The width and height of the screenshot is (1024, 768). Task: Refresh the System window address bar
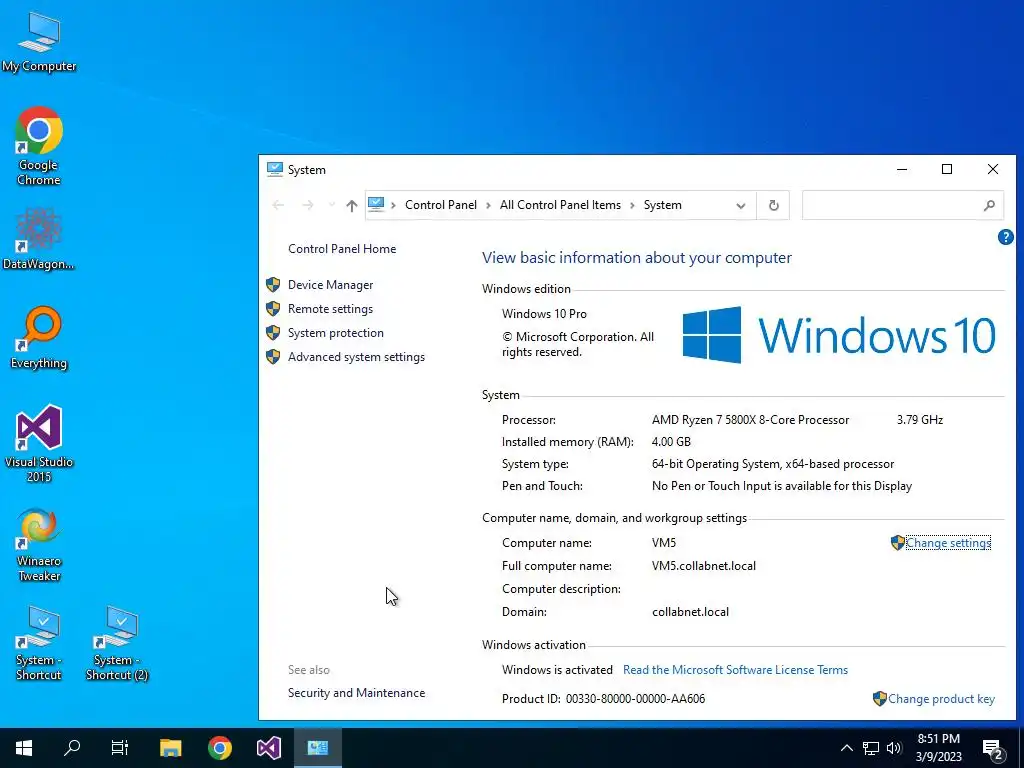pos(774,205)
